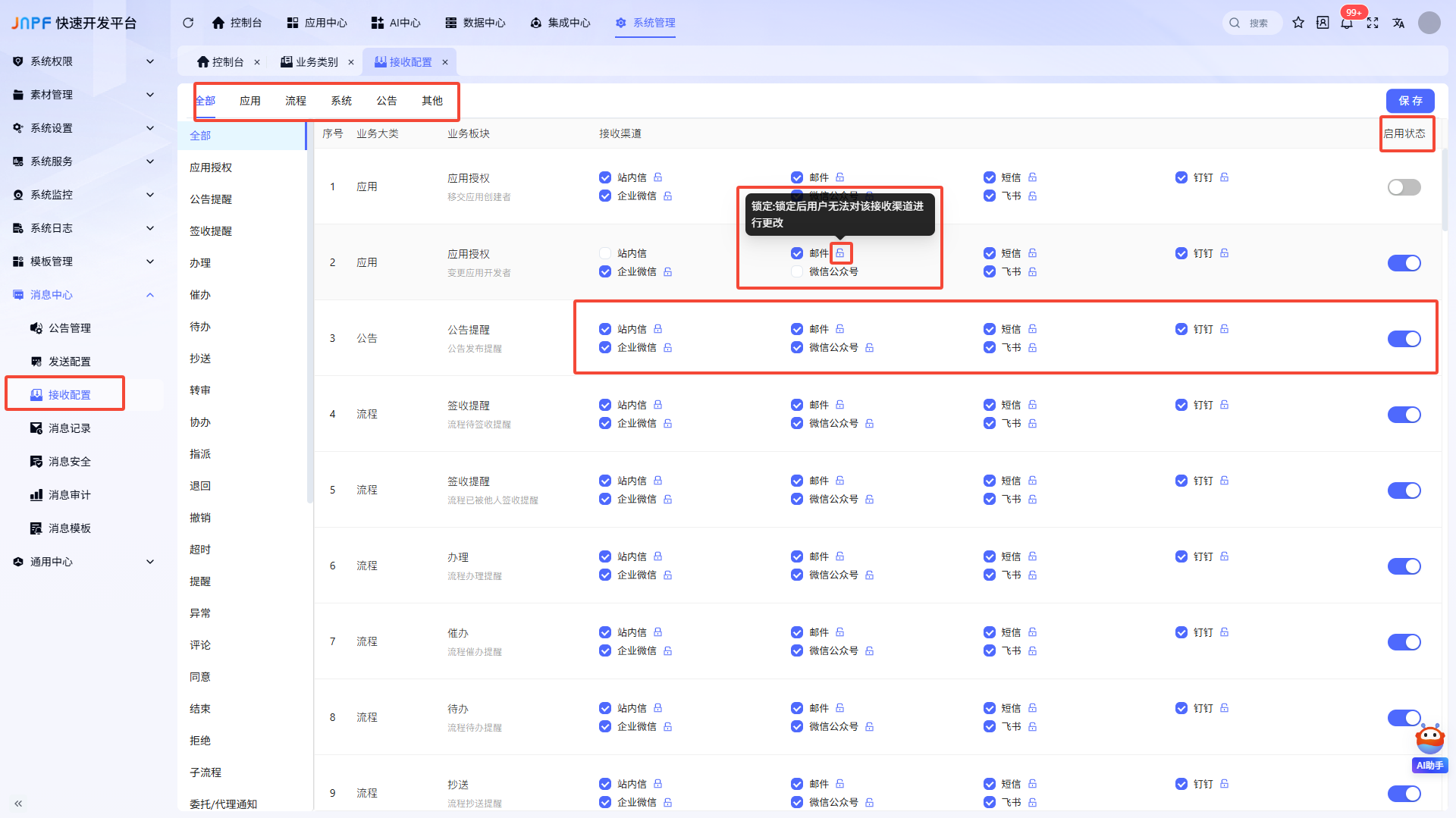Collapse sidebar with double-arrow icon
The image size is (1456, 818).
pyautogui.click(x=18, y=803)
